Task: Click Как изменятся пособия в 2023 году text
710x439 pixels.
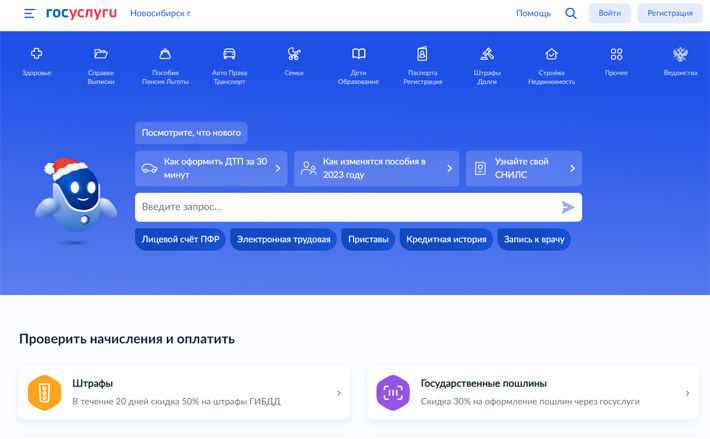Action: pyautogui.click(x=374, y=168)
